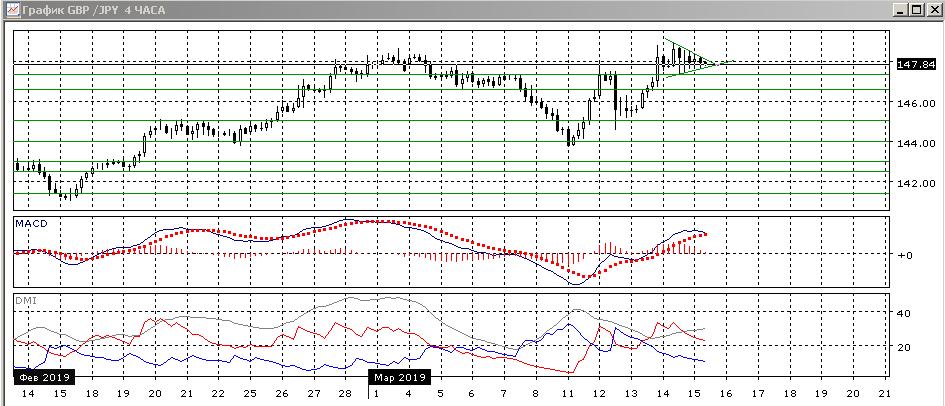Select date 25 on the time axis
Image resolution: width=945 pixels, height=406 pixels.
pos(248,395)
